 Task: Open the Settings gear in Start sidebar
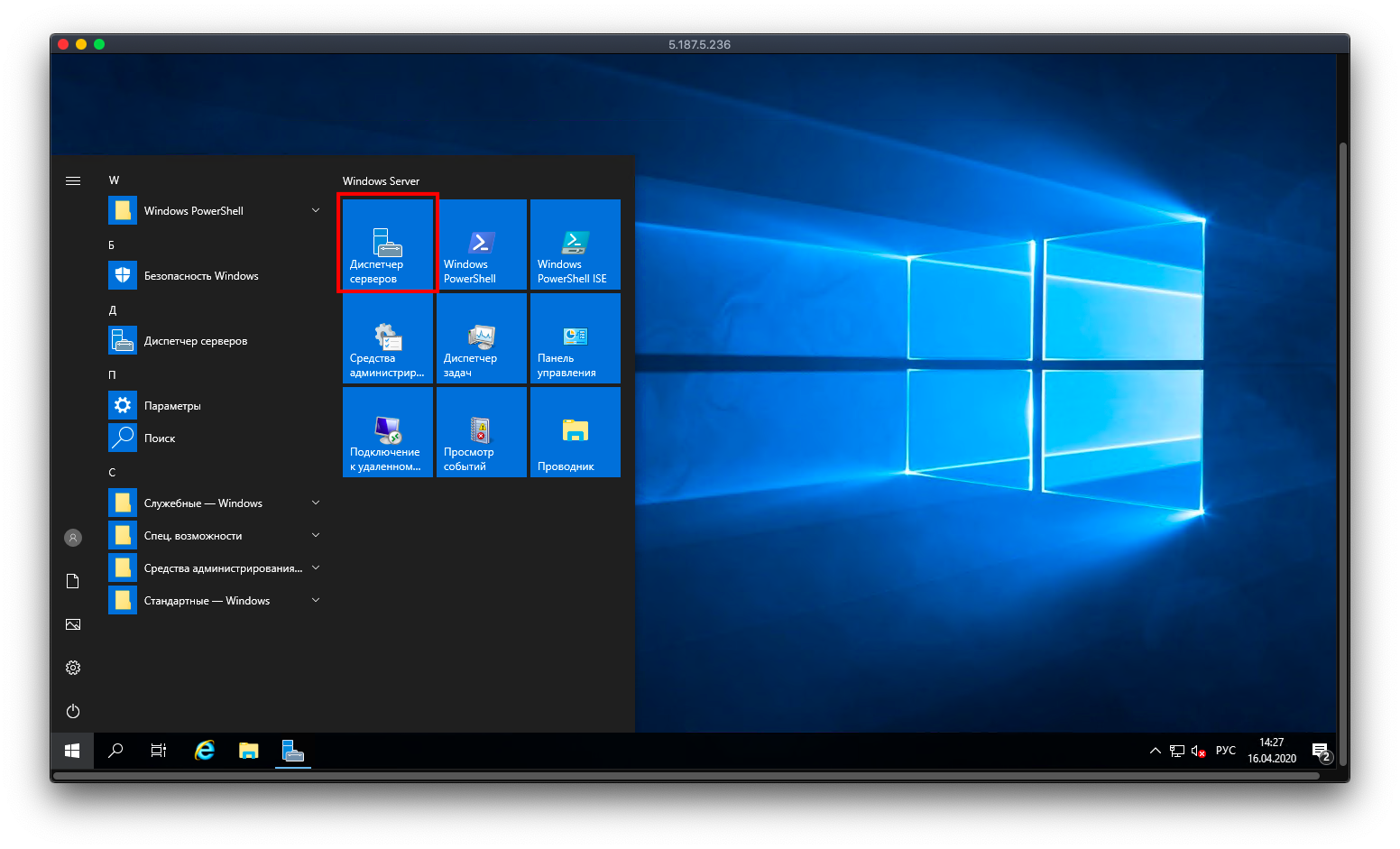tap(73, 668)
